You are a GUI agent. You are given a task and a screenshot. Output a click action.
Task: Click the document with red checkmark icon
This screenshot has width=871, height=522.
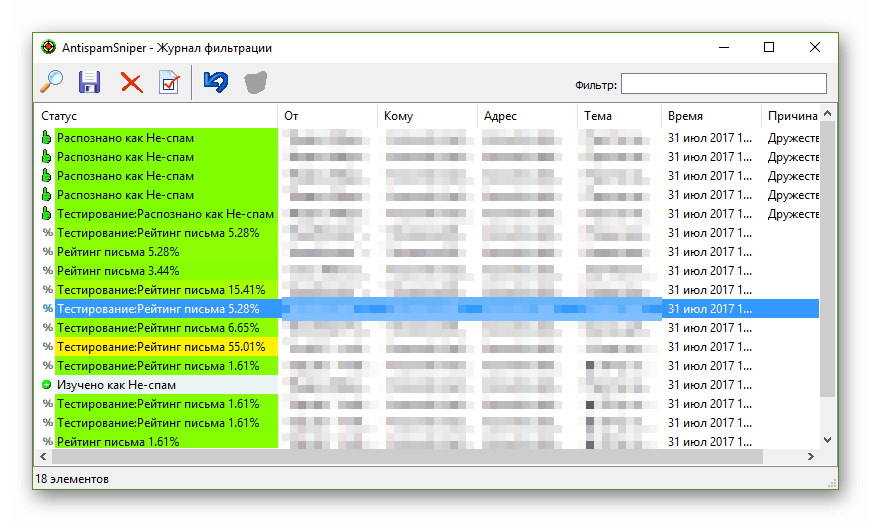(169, 83)
